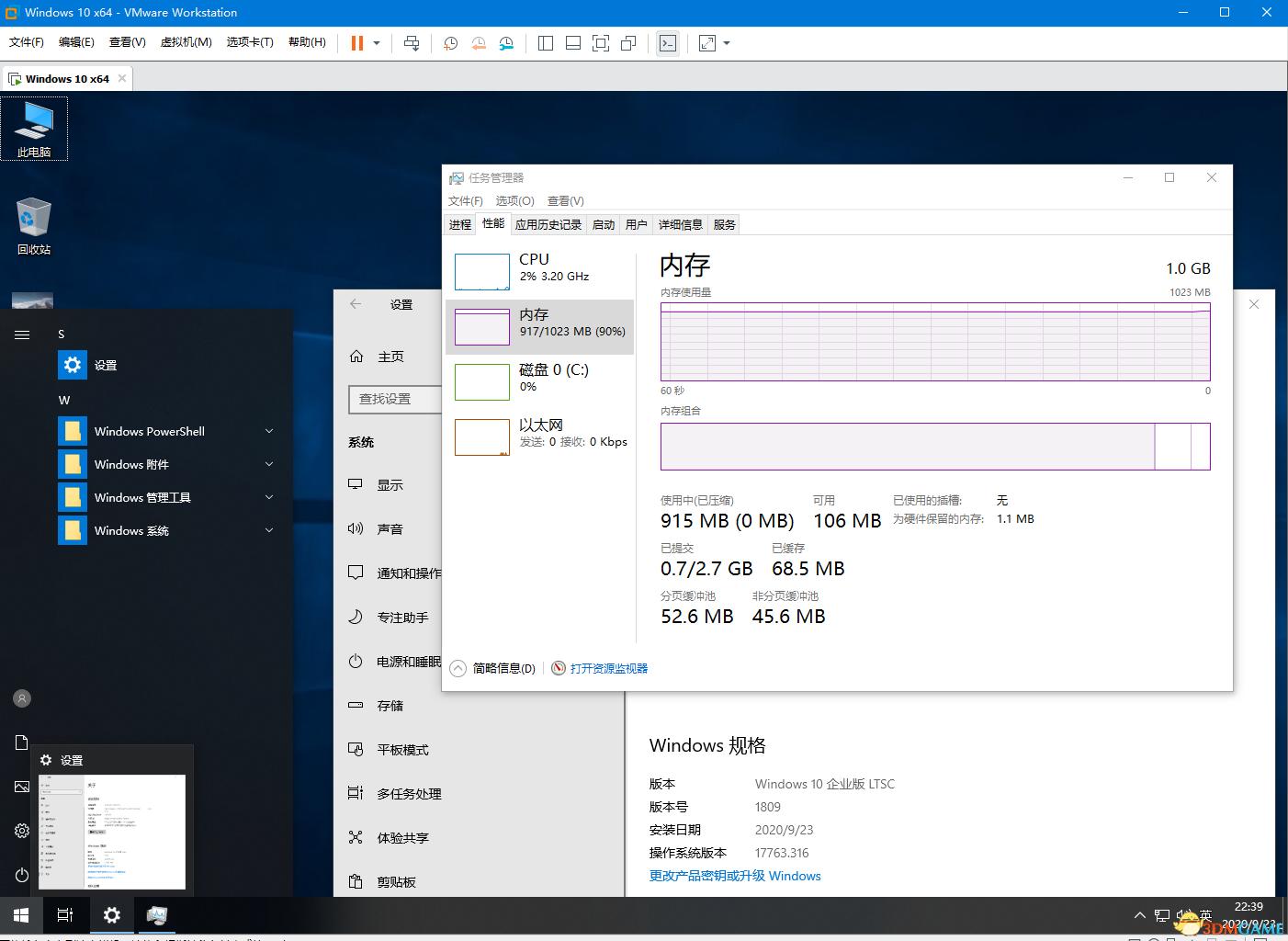Expand Windows 管理工具 folder in Start menu

pyautogui.click(x=168, y=497)
